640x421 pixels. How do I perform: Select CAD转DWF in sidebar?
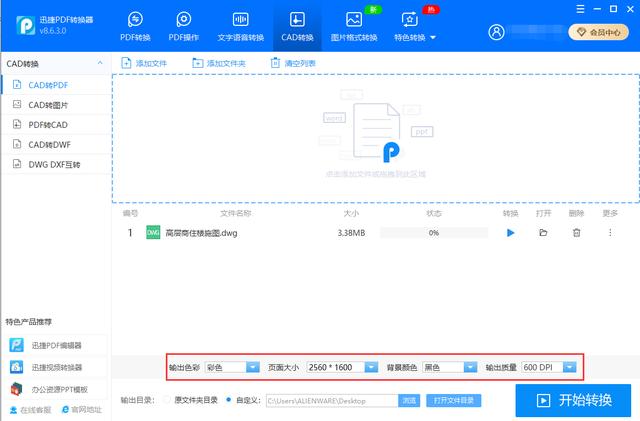56,145
